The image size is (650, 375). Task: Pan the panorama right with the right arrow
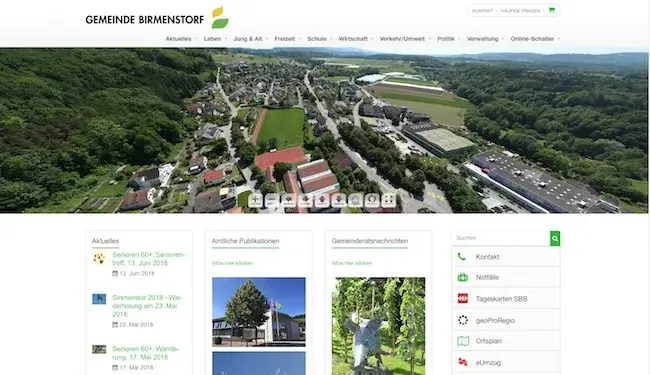pos(305,200)
